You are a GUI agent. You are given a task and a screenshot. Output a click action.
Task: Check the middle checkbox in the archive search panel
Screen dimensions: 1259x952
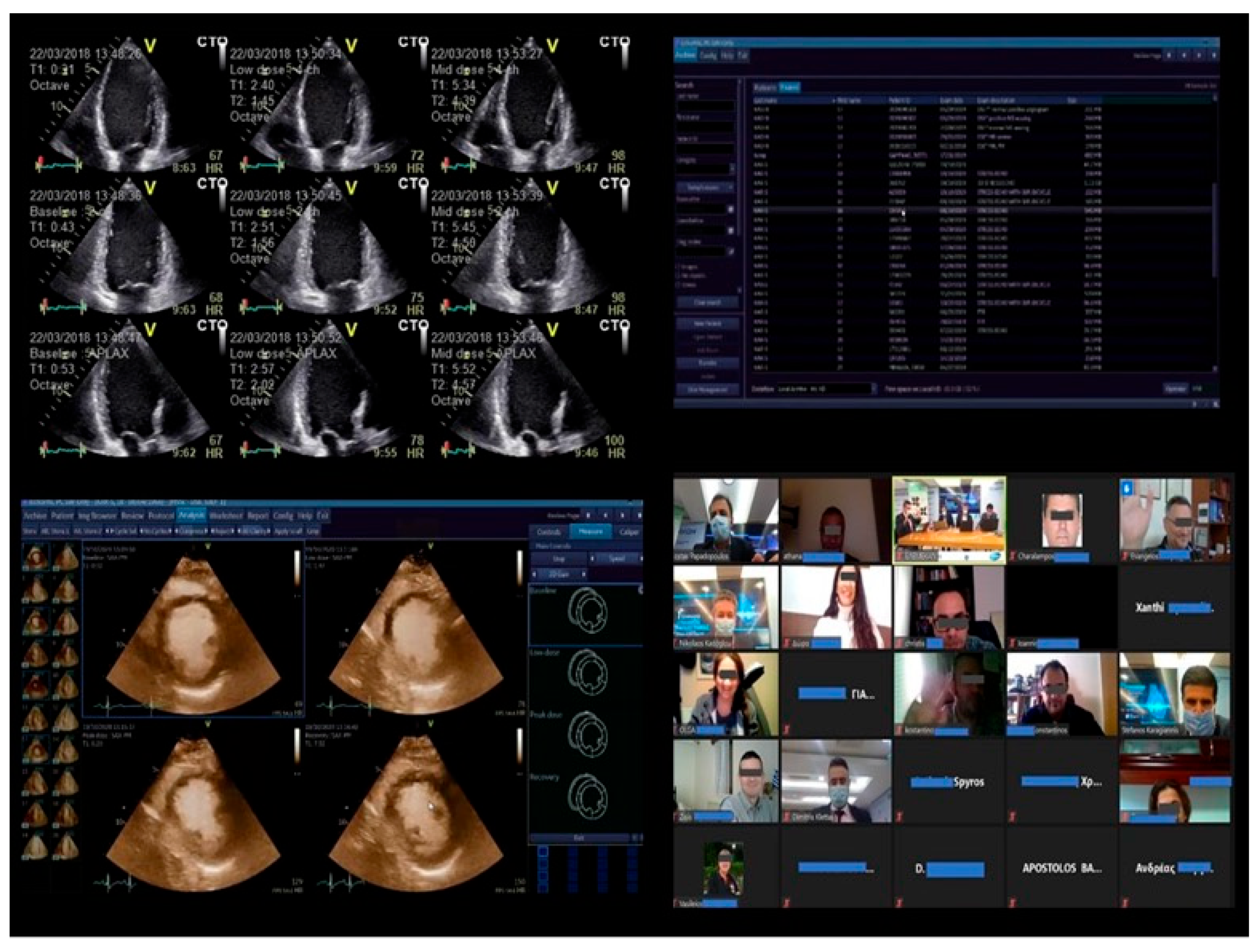coord(678,276)
